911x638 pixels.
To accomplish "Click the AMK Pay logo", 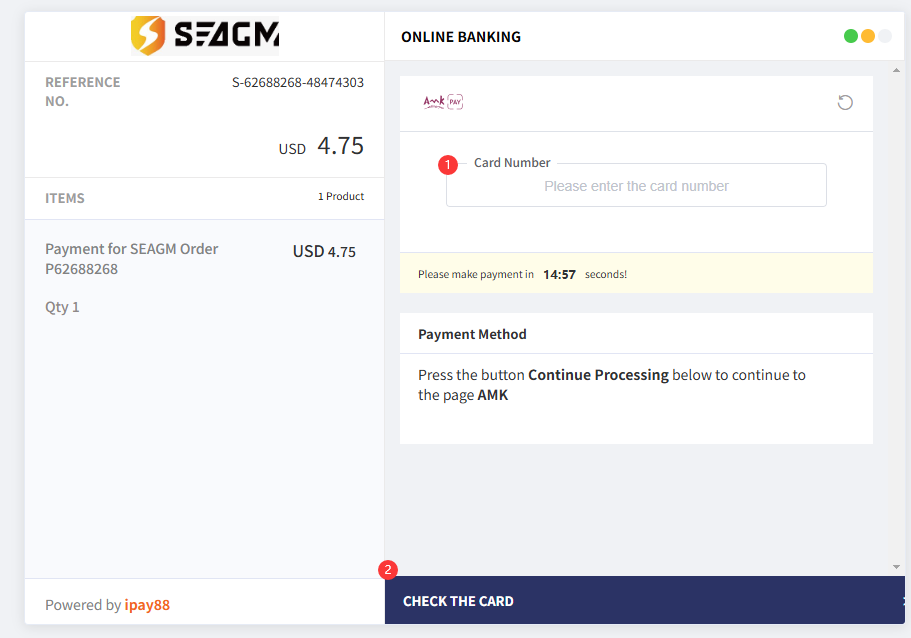I will [x=443, y=102].
